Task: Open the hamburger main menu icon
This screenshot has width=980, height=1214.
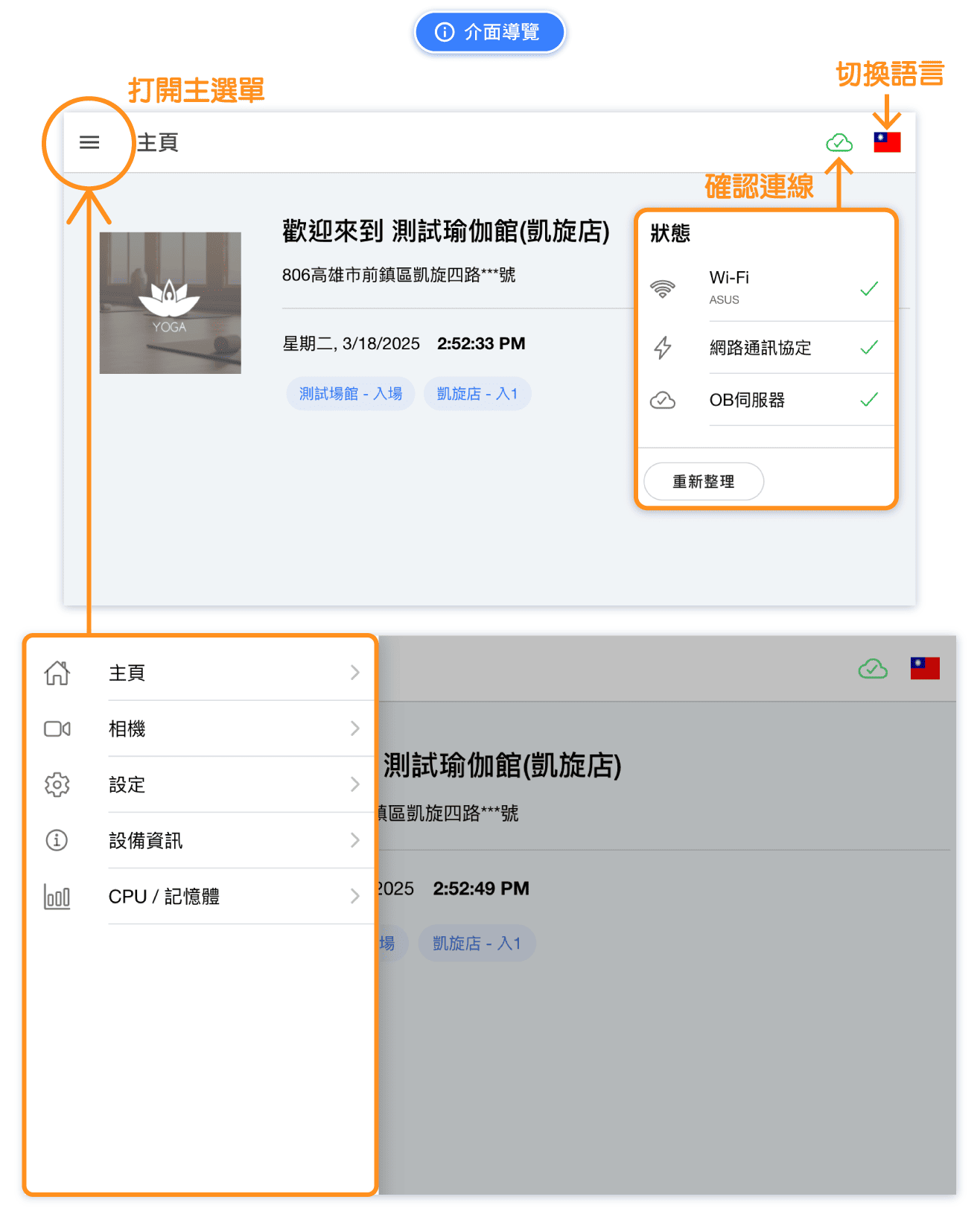Action: pos(89,142)
